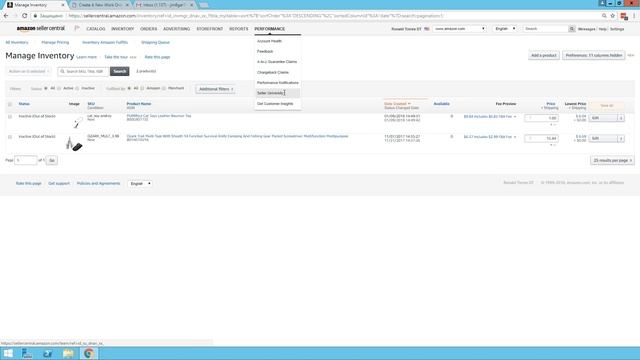Select the Status All radio button
Viewport: 640px width, 360px height.
coord(46,89)
